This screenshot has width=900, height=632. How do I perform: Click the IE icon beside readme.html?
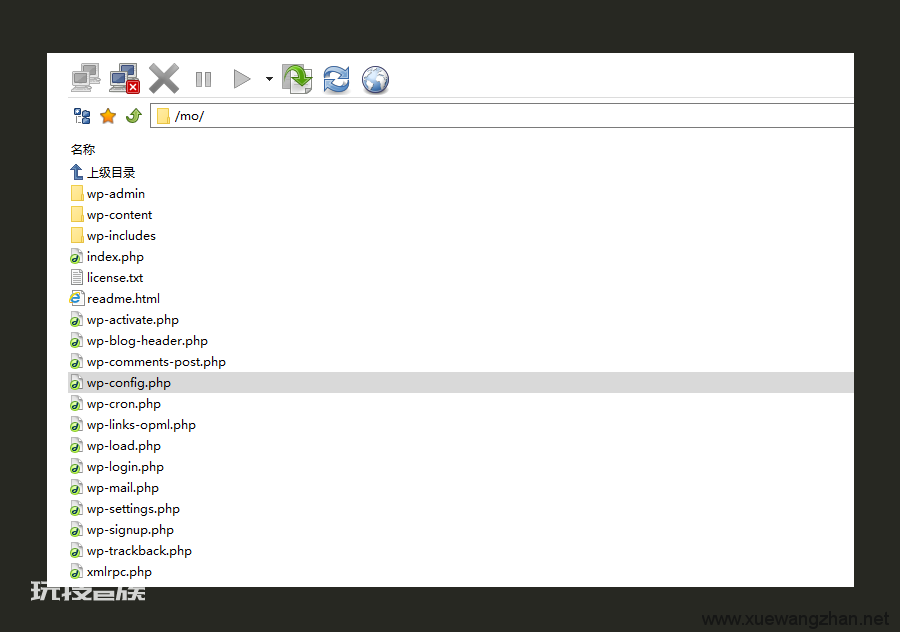pos(76,298)
